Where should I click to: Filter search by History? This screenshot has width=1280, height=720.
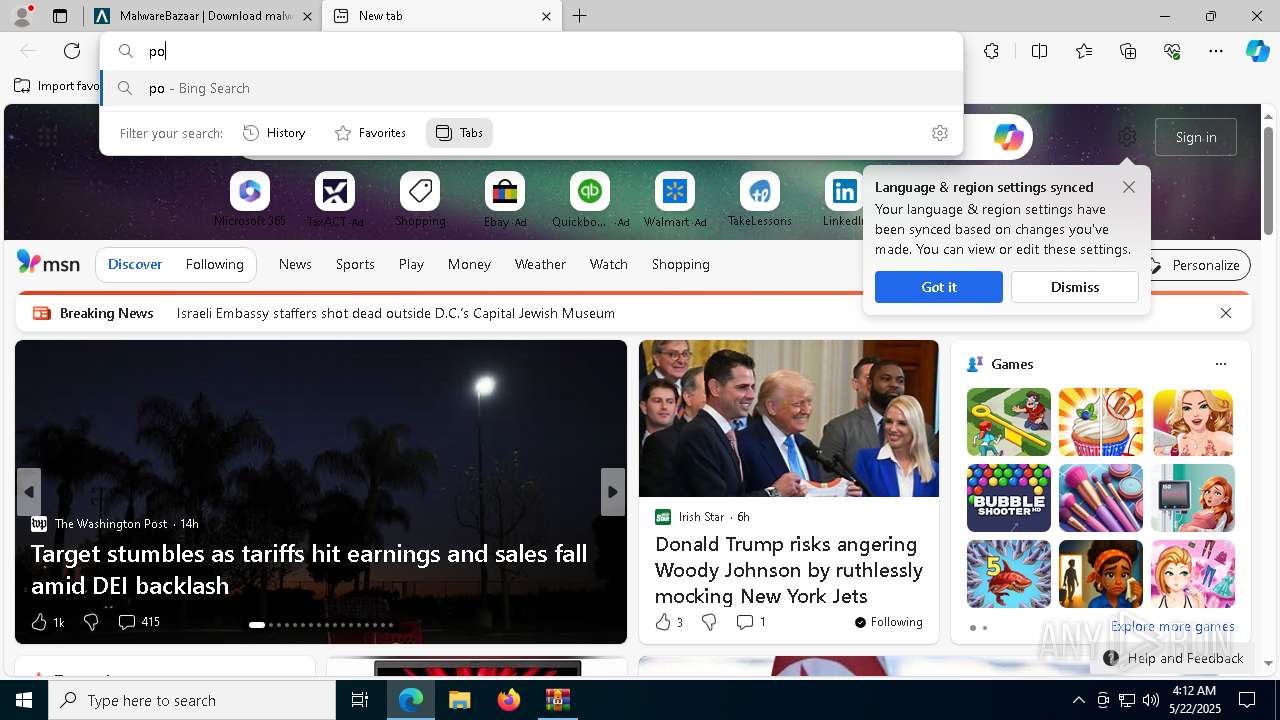coord(274,133)
